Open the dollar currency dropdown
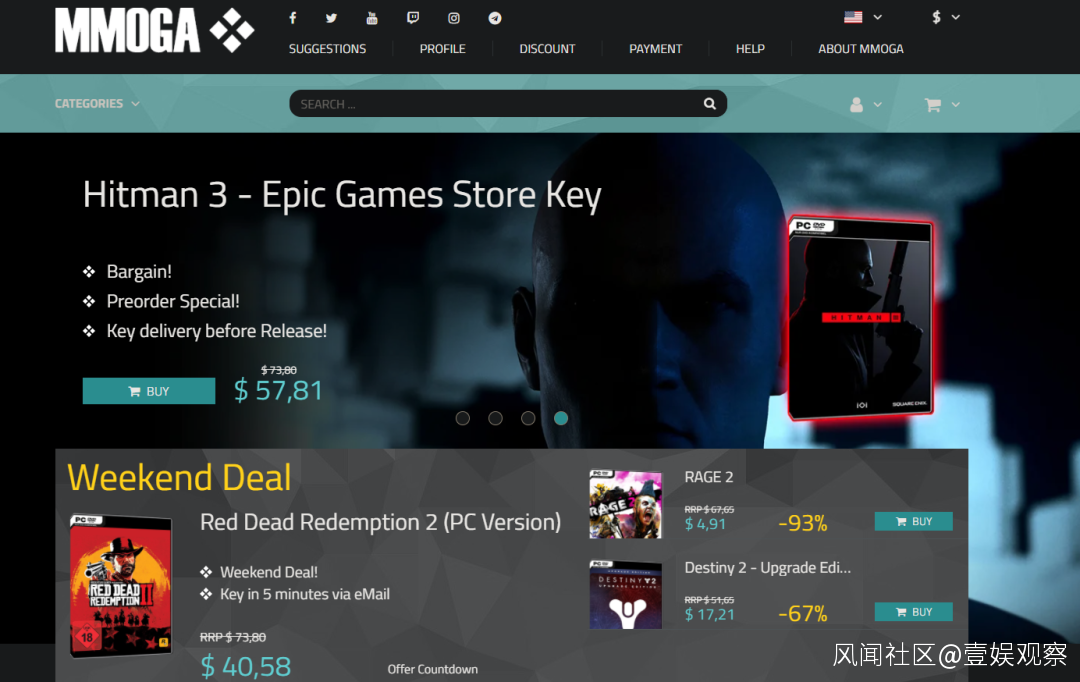Screen dimensions: 1080x682 tap(946, 17)
